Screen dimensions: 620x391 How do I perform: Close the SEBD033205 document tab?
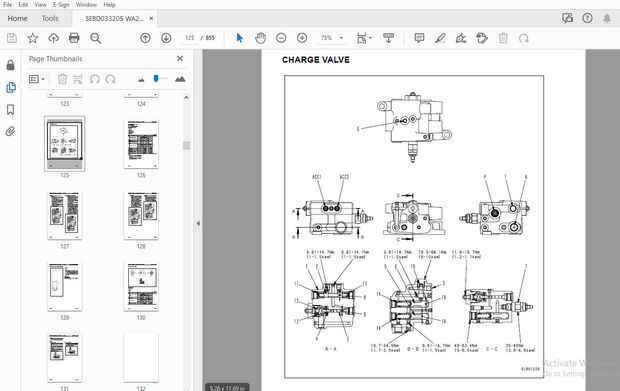tap(151, 19)
